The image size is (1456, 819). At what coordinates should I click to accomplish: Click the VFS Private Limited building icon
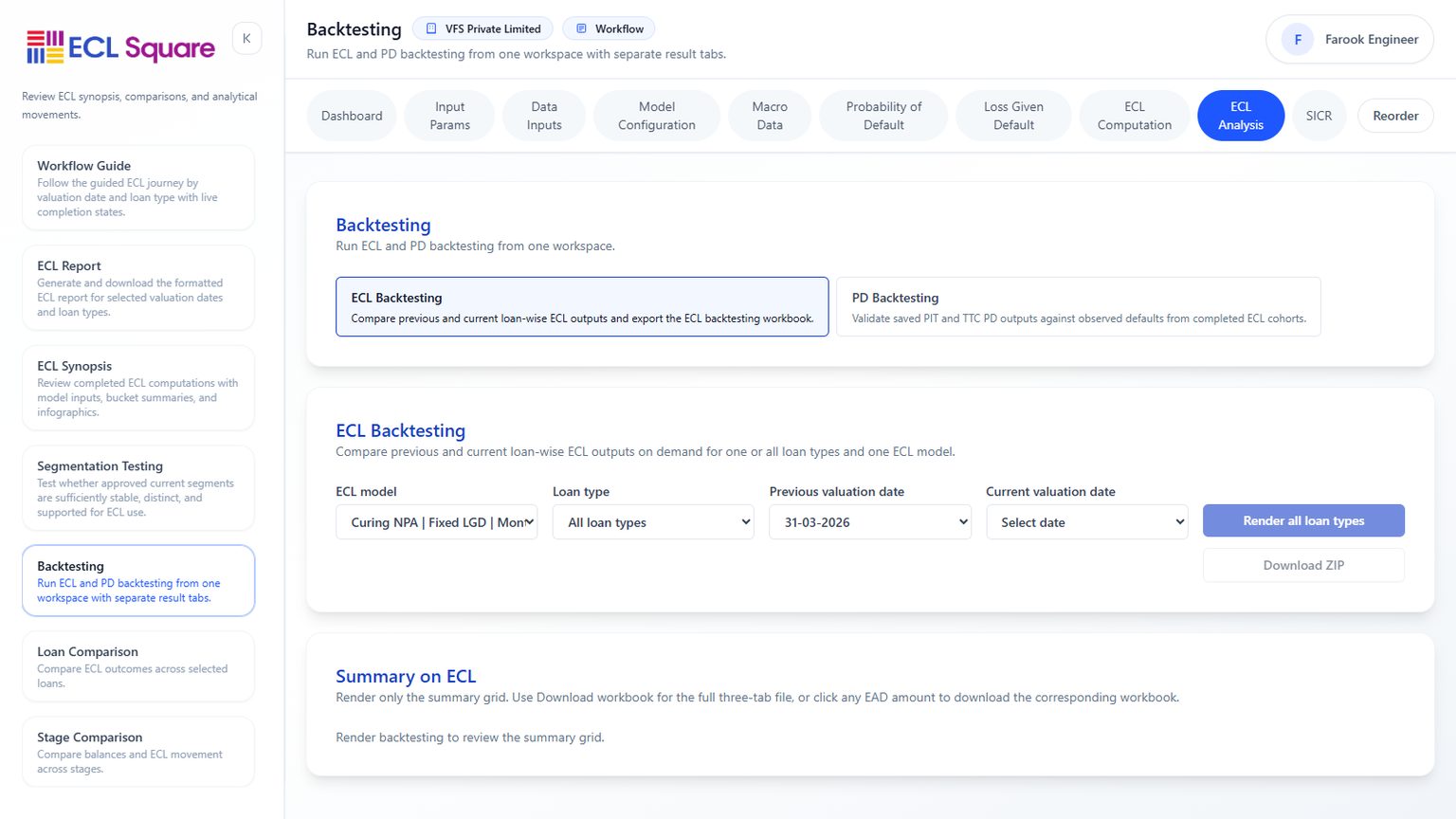pos(431,28)
